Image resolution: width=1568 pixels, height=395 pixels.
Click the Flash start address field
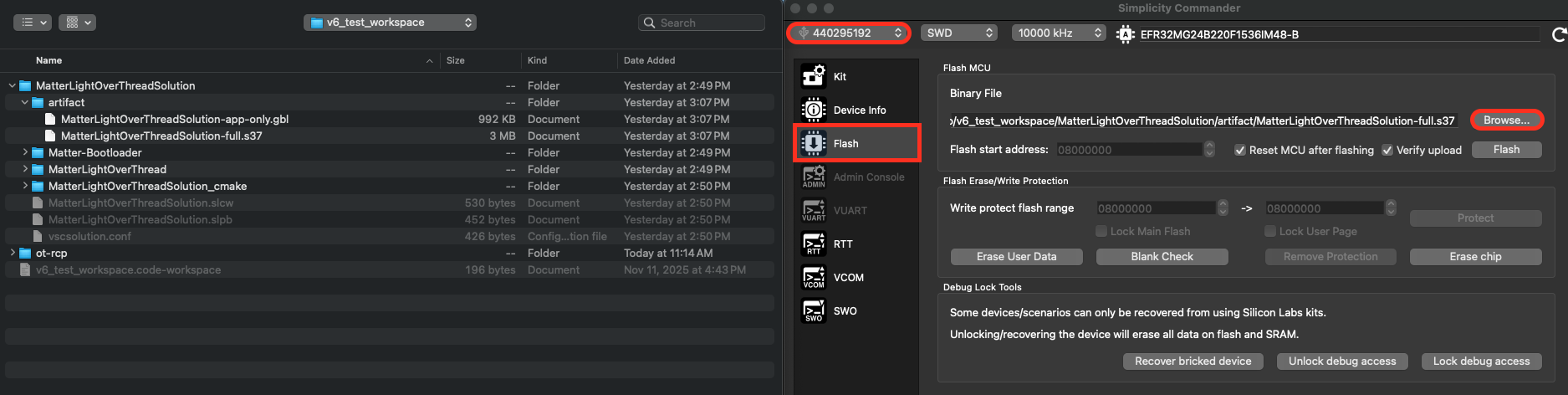[1128, 150]
